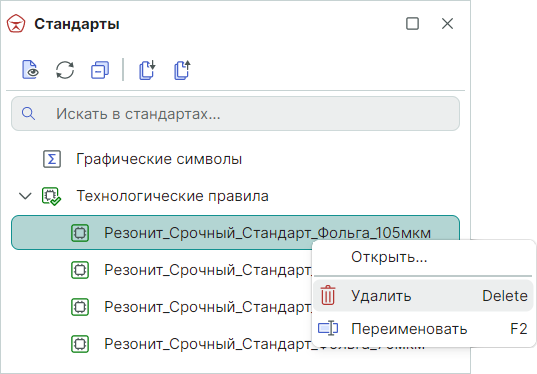Collapse all tree items icon
This screenshot has width=537, height=374.
[100, 70]
